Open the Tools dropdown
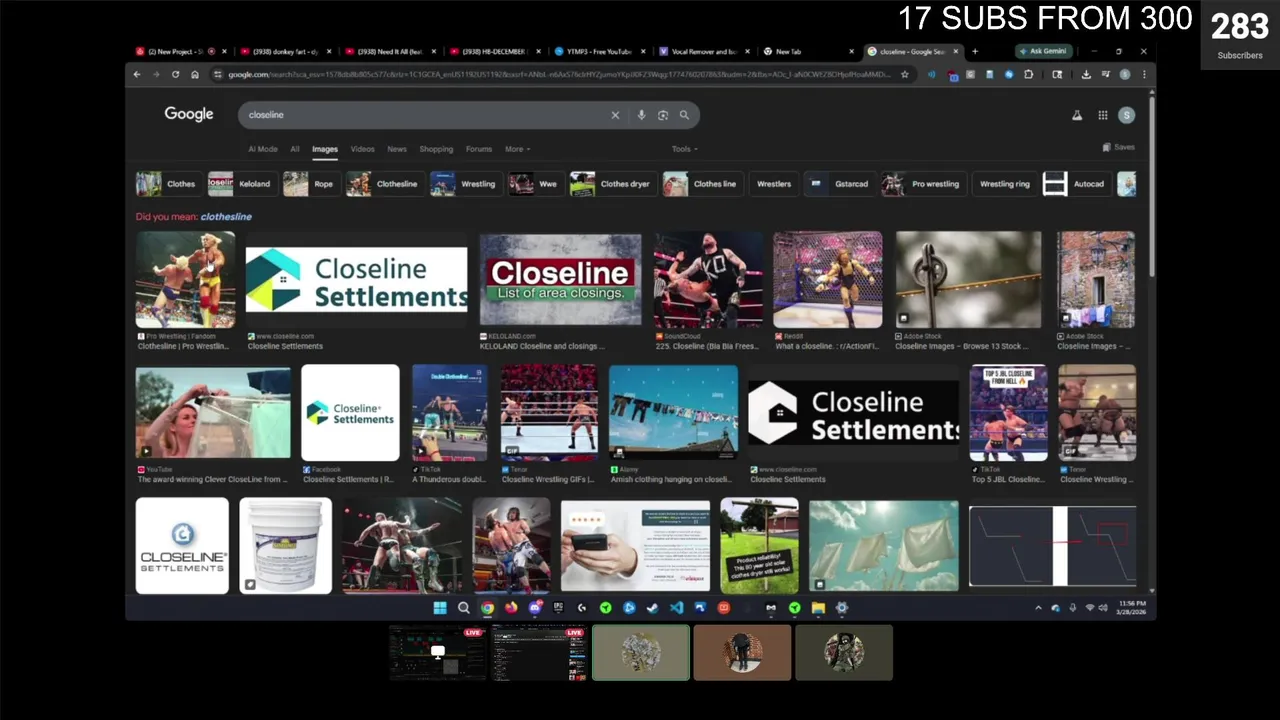 coord(684,149)
